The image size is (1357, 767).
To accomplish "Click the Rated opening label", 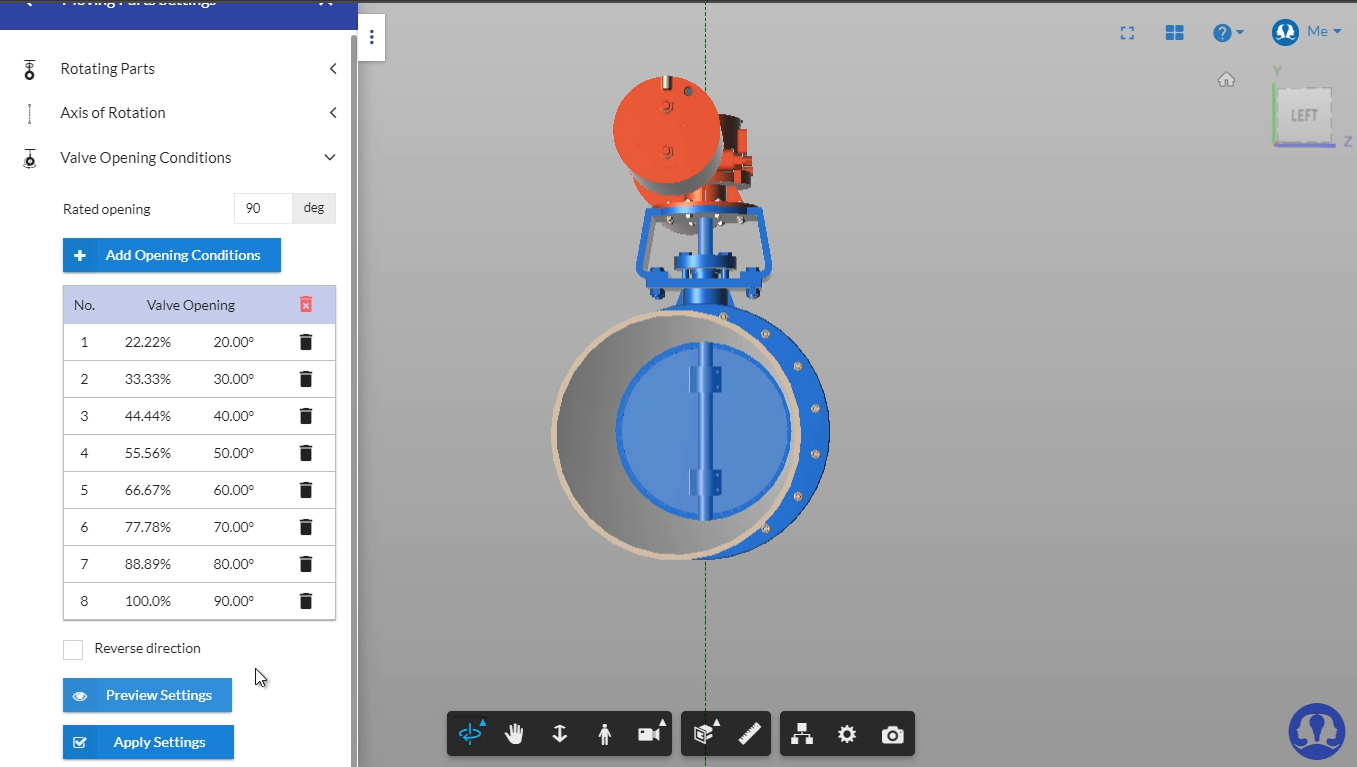I will [107, 209].
